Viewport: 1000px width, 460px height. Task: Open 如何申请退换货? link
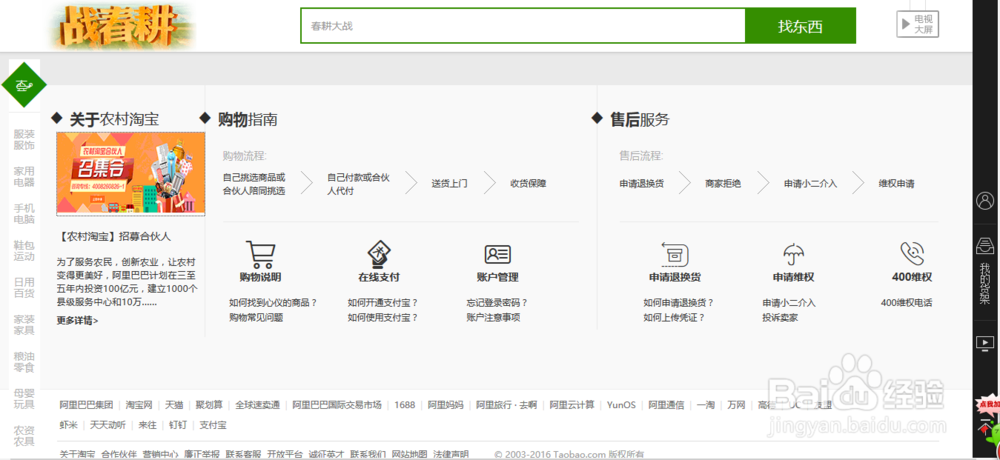tap(679, 302)
